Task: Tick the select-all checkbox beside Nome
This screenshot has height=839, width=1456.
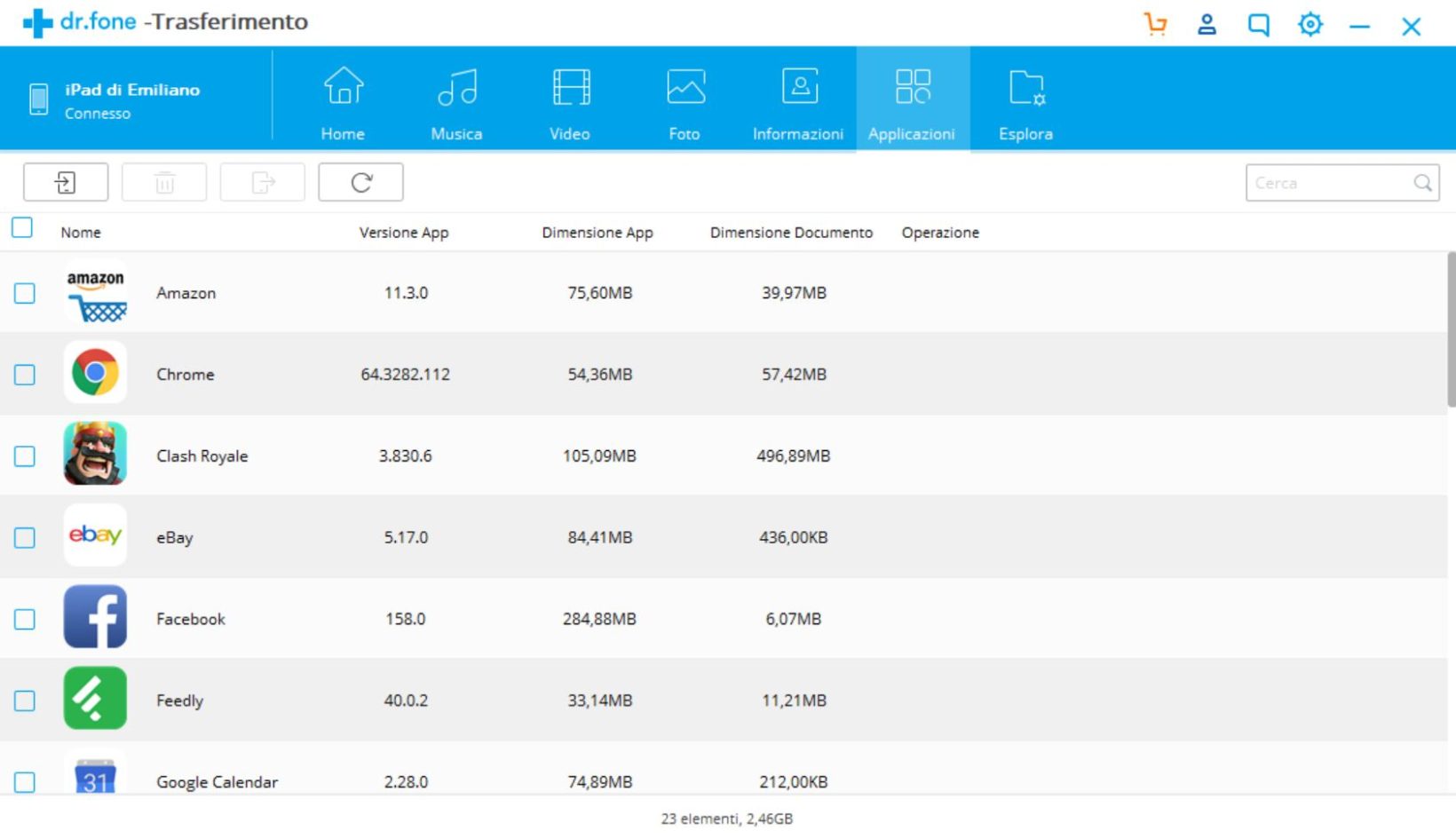Action: [x=23, y=228]
